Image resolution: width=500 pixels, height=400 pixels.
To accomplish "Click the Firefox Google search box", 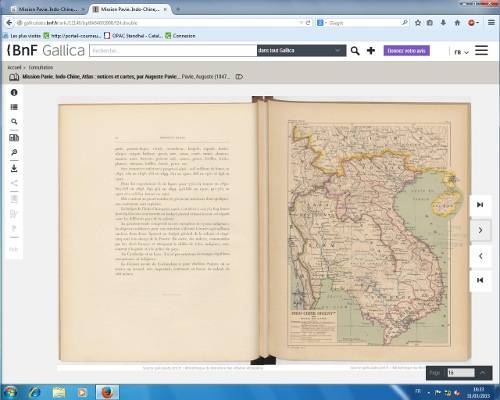I will click(363, 23).
